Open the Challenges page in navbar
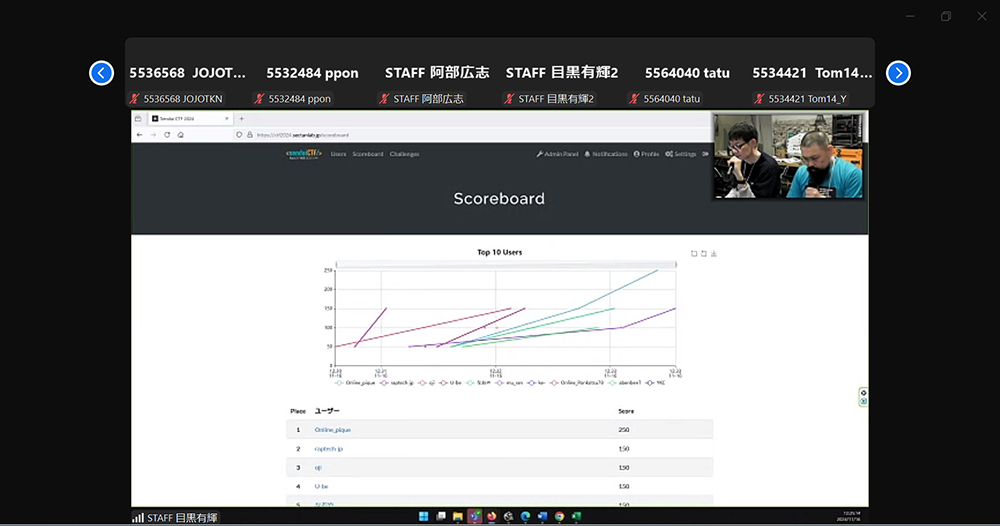Image resolution: width=1000 pixels, height=526 pixels. [x=404, y=154]
